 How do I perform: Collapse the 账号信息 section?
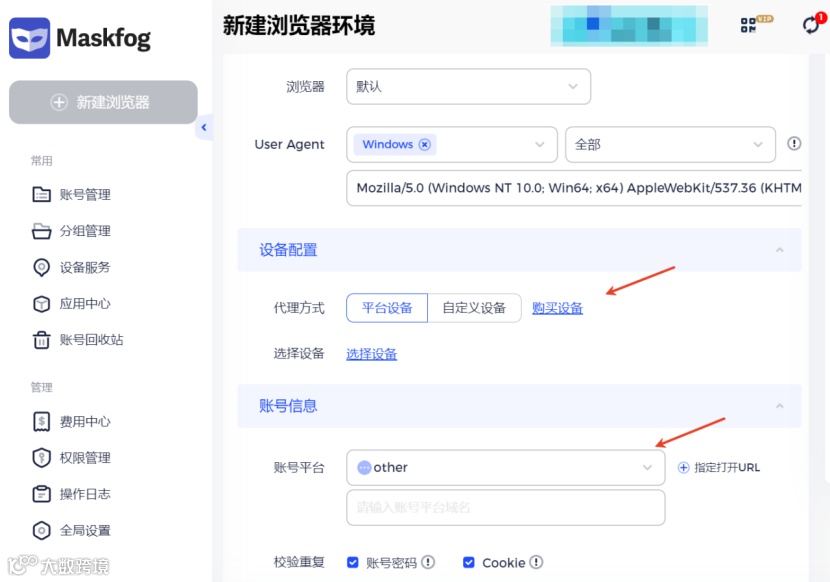(780, 406)
